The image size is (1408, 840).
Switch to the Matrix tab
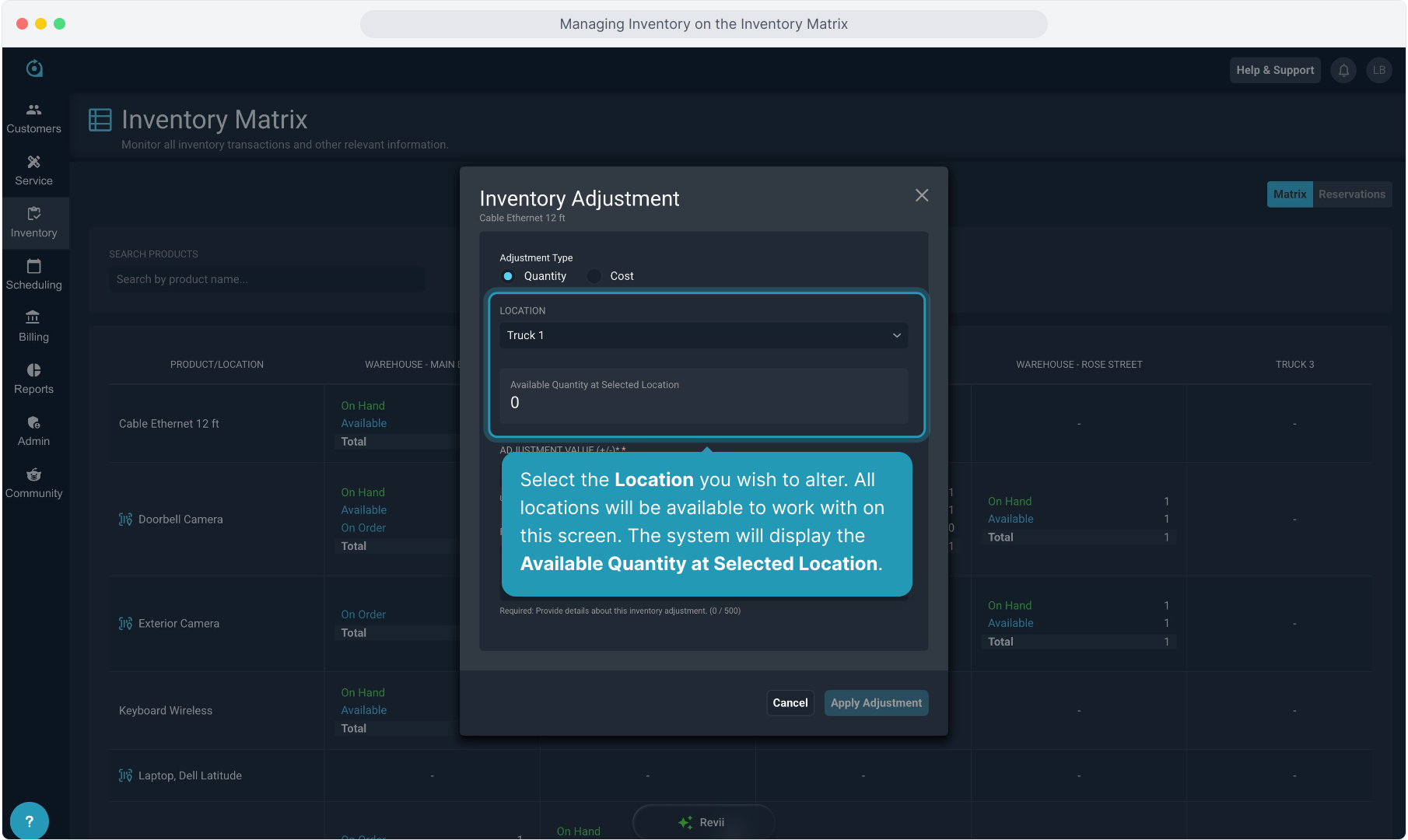tap(1289, 194)
